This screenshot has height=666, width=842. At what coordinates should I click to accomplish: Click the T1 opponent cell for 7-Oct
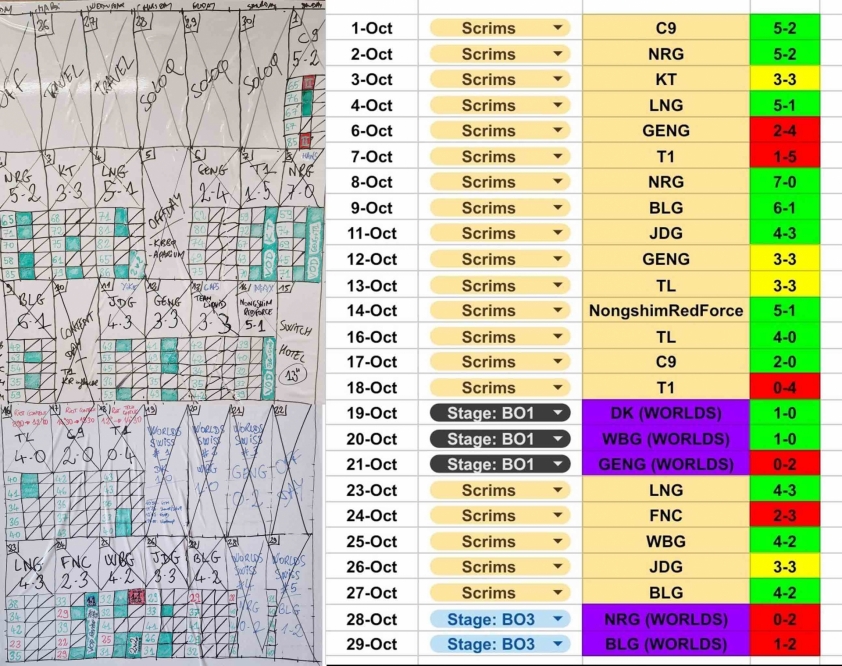666,156
